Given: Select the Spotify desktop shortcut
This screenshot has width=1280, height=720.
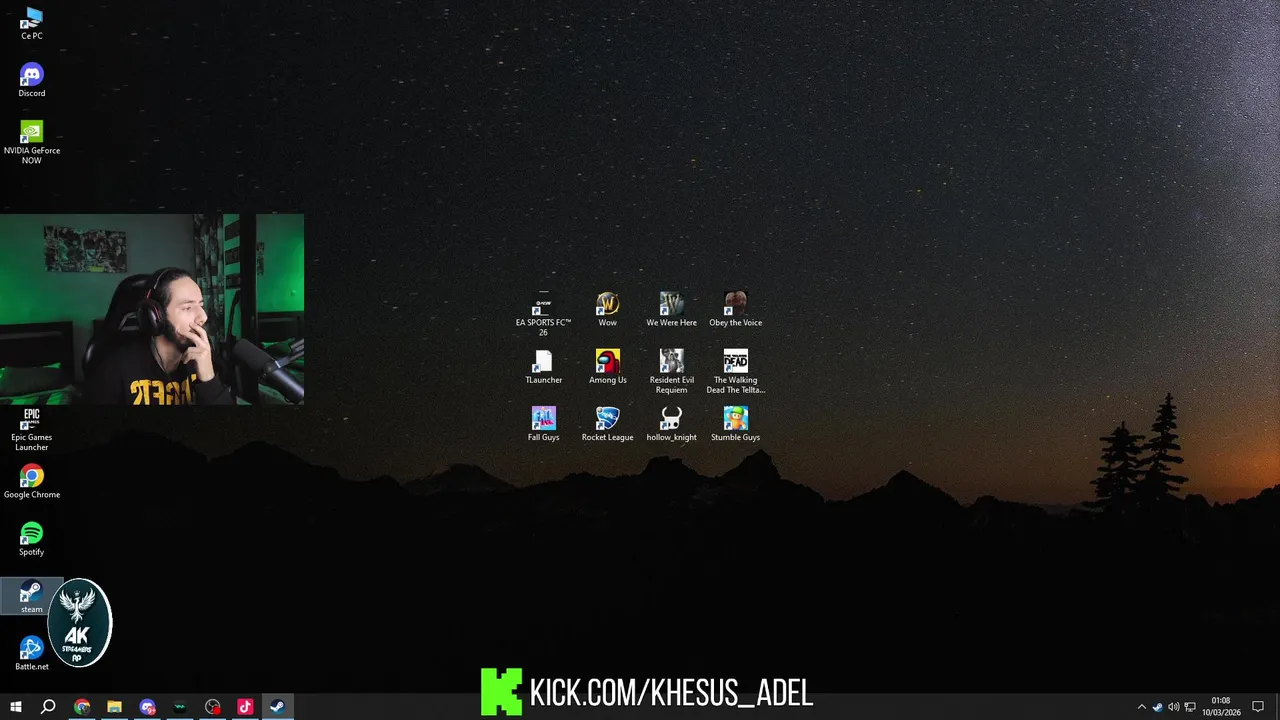Looking at the screenshot, I should [32, 539].
